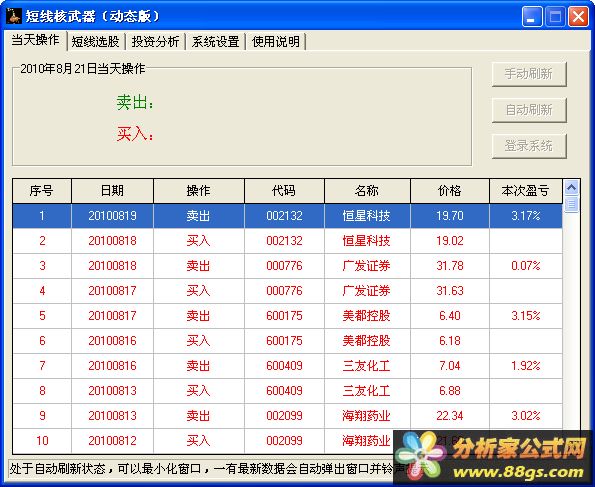Close the 短线核武器 window
Screen dimensions: 595x487
[578, 17]
